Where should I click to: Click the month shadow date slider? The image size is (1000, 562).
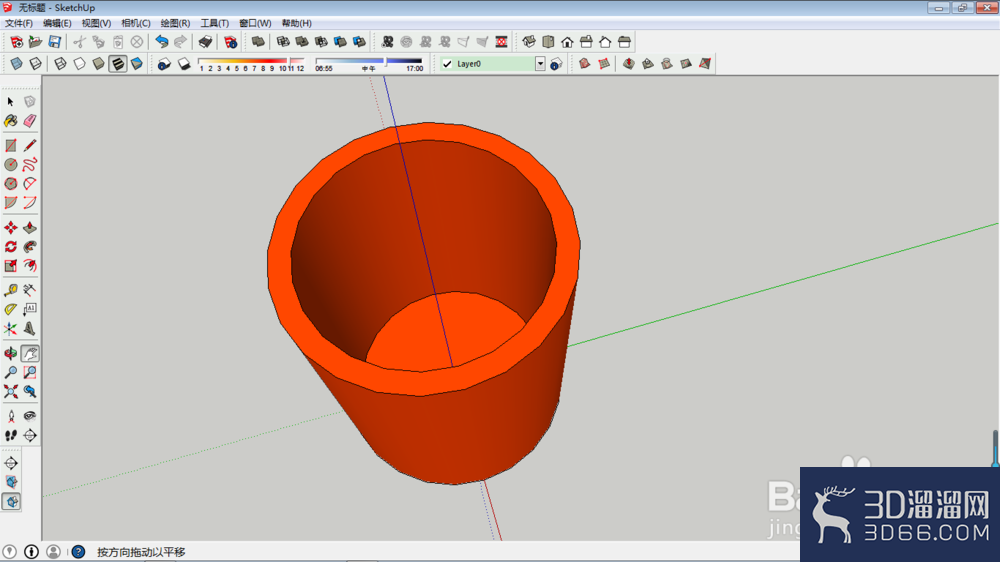[251, 62]
